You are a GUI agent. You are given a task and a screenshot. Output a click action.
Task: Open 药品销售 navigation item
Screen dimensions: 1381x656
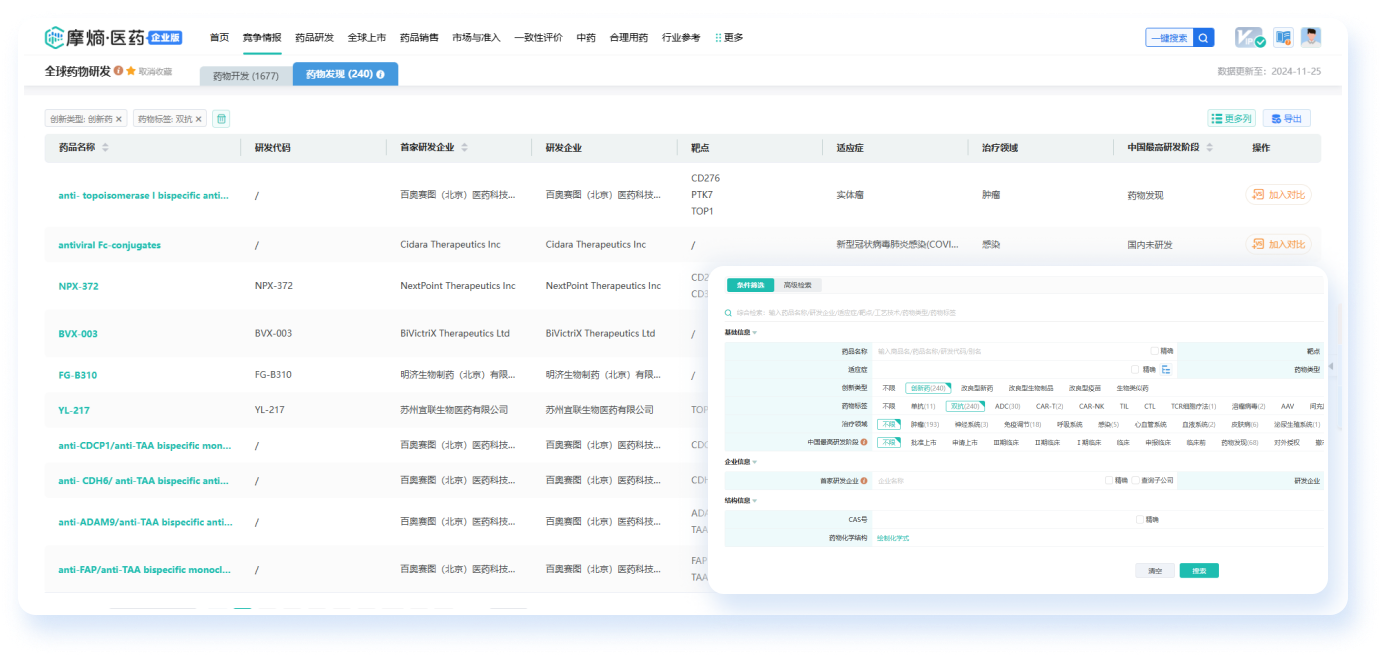coord(419,38)
